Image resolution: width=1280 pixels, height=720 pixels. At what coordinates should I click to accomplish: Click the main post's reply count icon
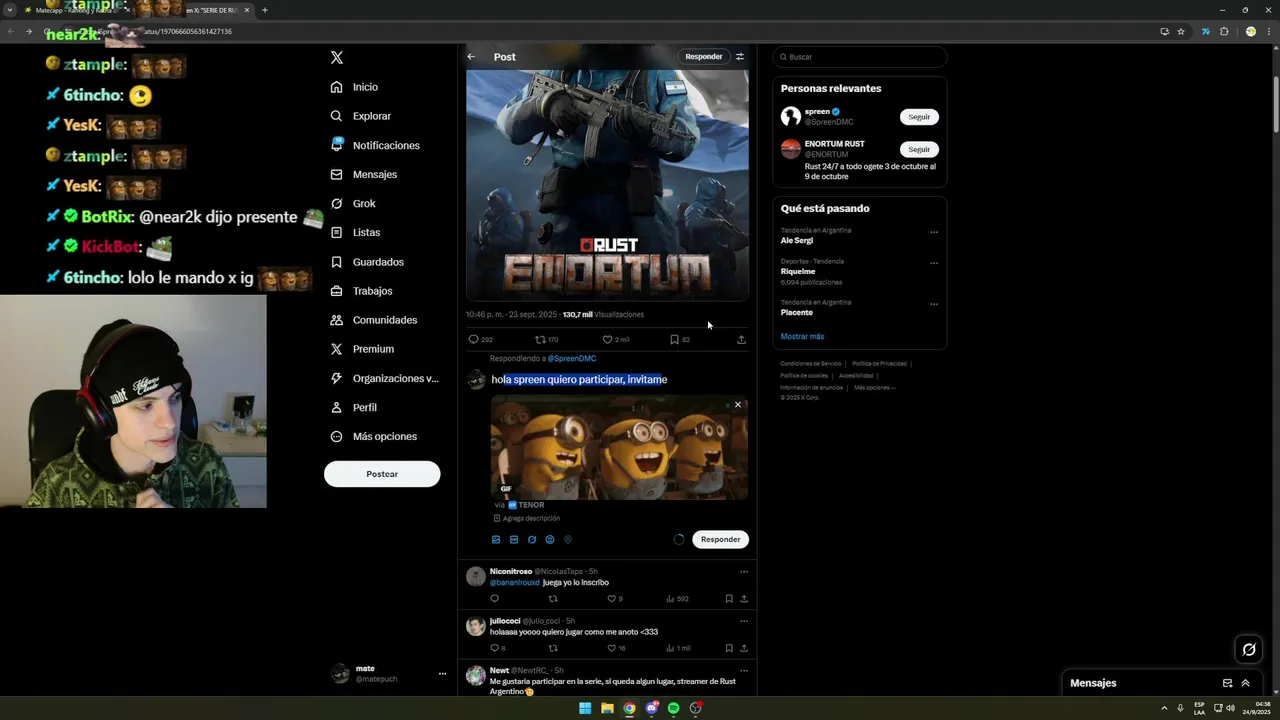(474, 339)
